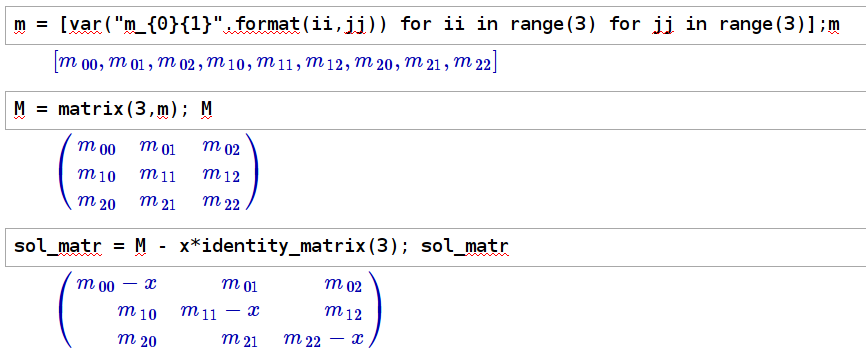Click 'm_11 − x' in sol_matr output
The image size is (866, 361).
220,311
